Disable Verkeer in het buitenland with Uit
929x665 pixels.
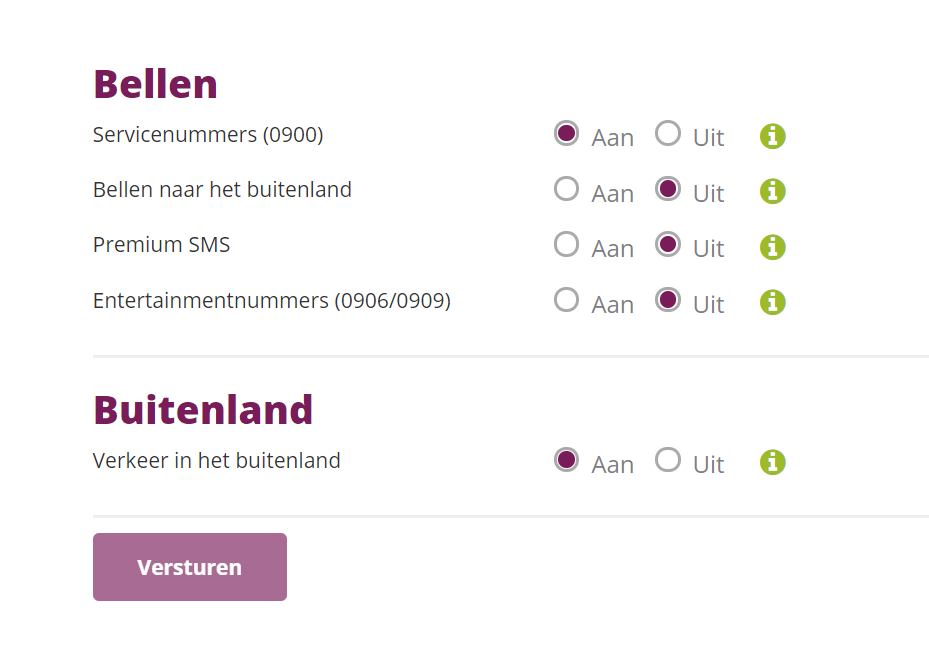(668, 460)
